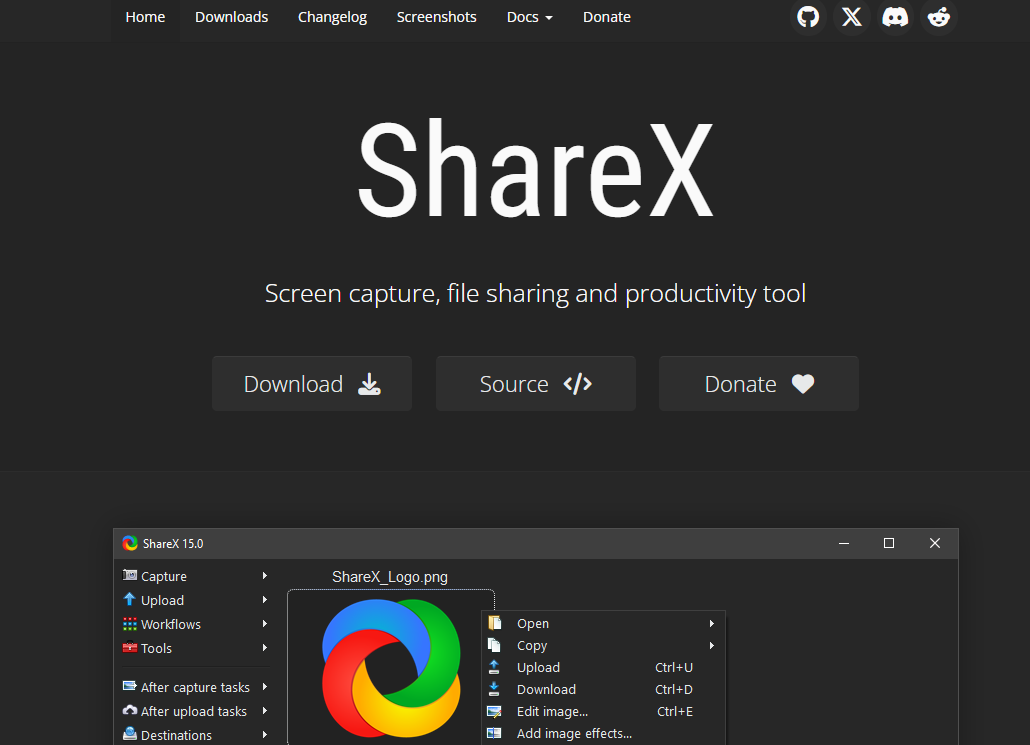The width and height of the screenshot is (1030, 745).
Task: Open the GitHub icon link
Action: pyautogui.click(x=808, y=16)
